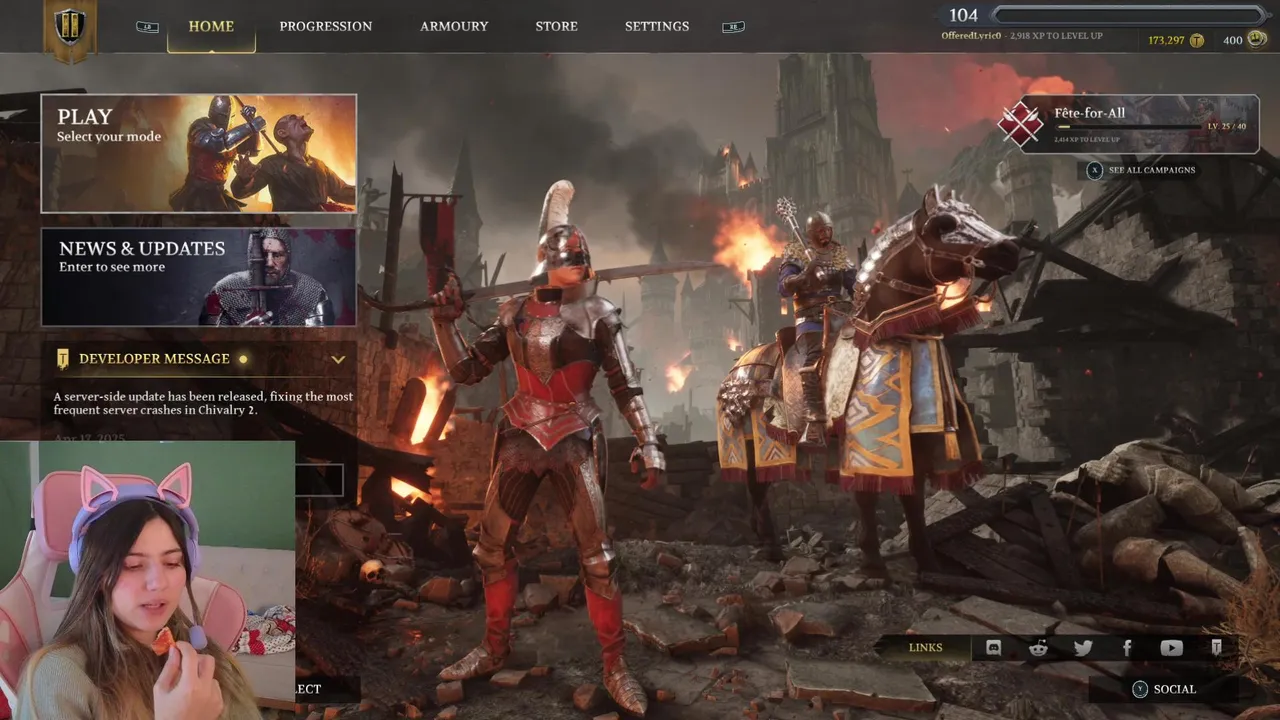The image size is (1280, 720).
Task: Click the Fête-for-All crossed swords emblem
Action: coord(1020,124)
